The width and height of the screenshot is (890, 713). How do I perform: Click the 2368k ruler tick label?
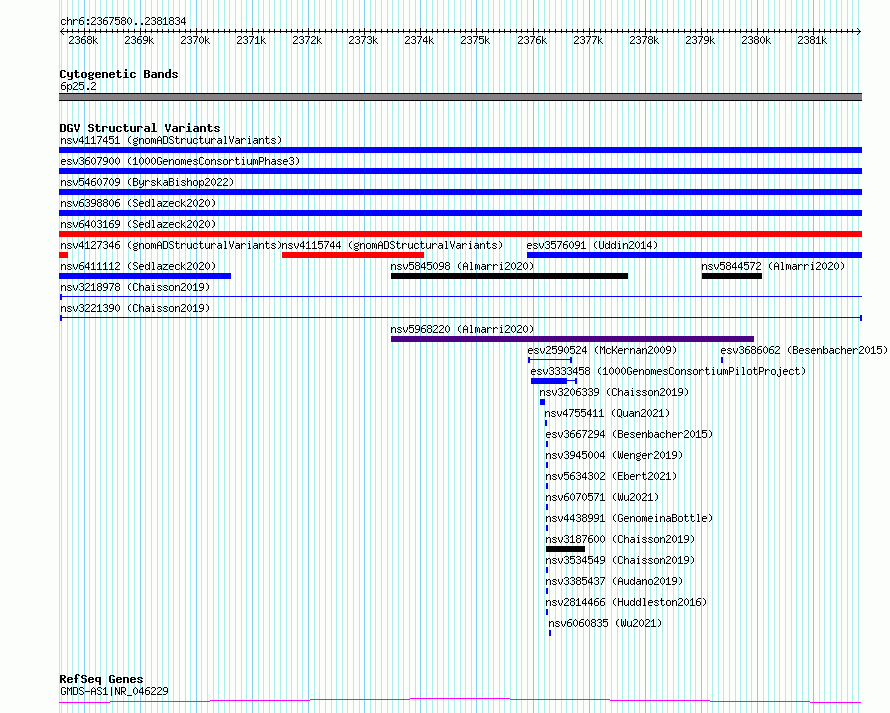pos(83,40)
